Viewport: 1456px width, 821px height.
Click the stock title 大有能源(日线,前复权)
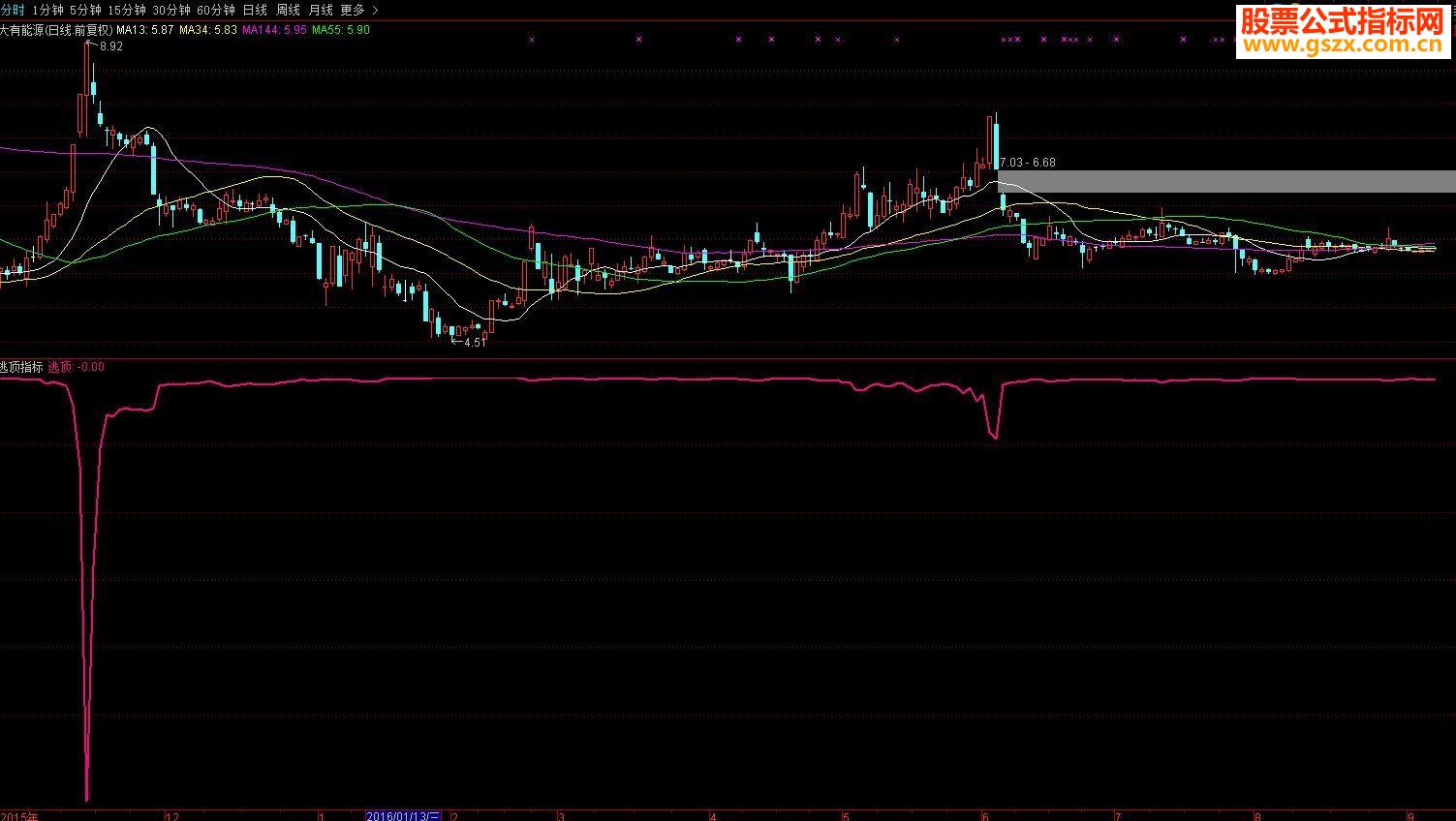pos(56,30)
